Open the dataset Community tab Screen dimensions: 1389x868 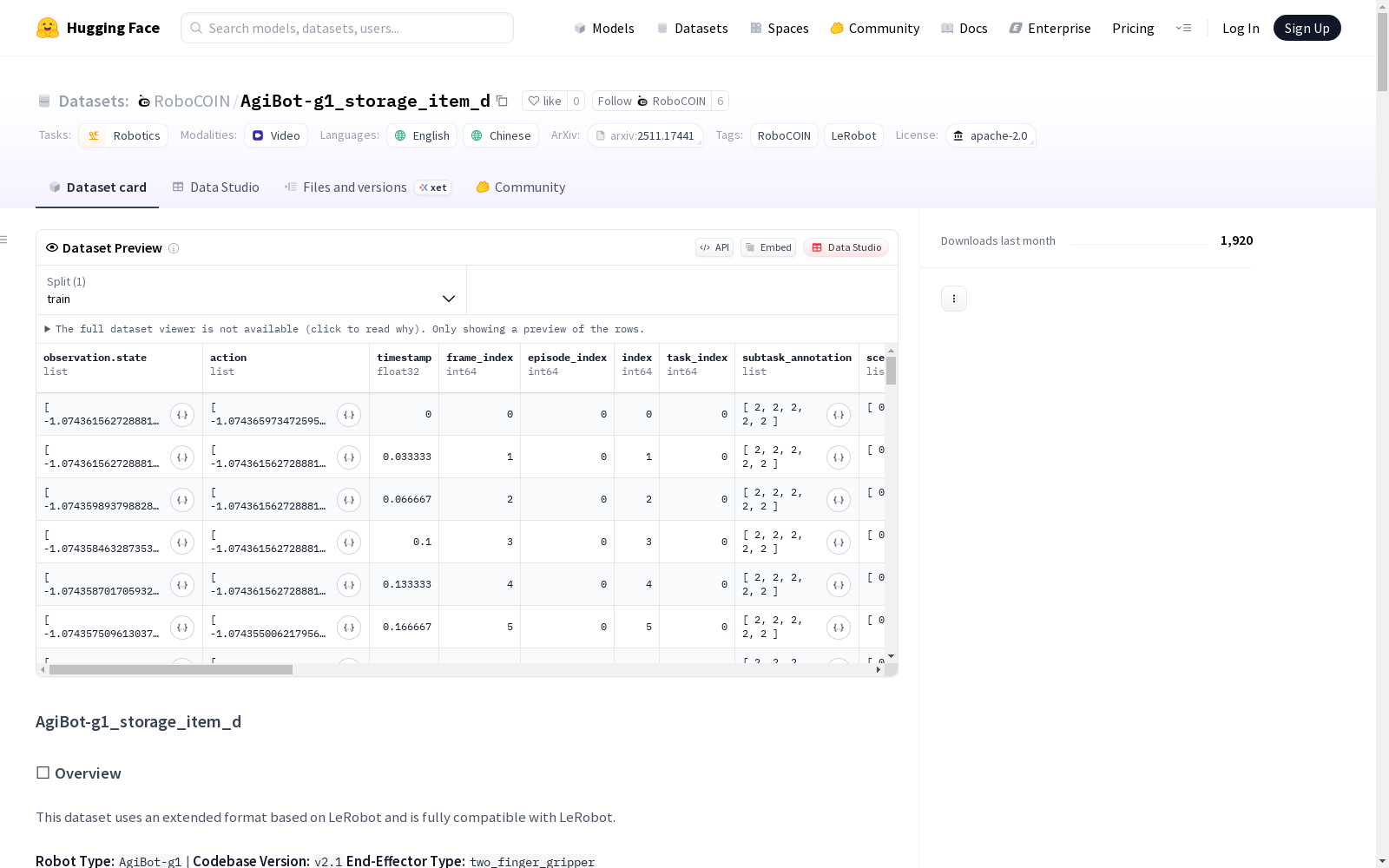[521, 187]
